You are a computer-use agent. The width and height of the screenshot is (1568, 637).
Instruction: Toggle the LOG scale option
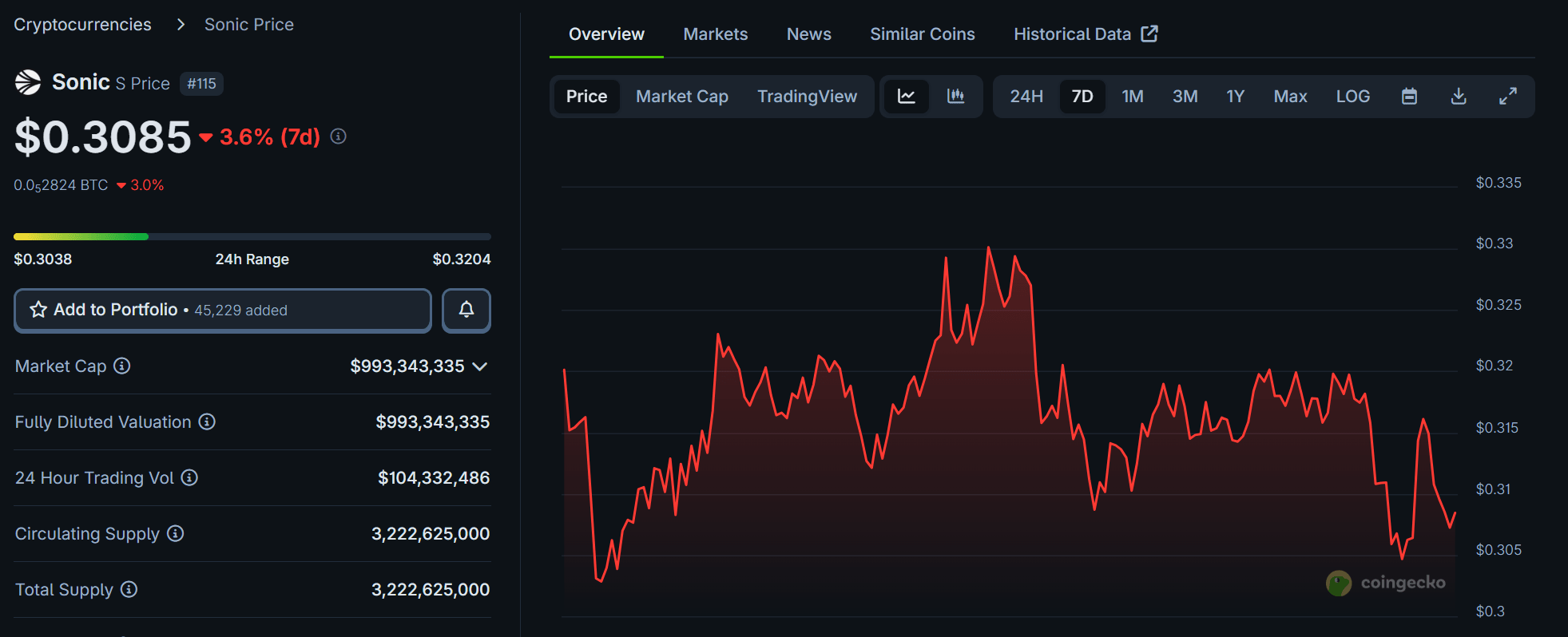[1352, 97]
